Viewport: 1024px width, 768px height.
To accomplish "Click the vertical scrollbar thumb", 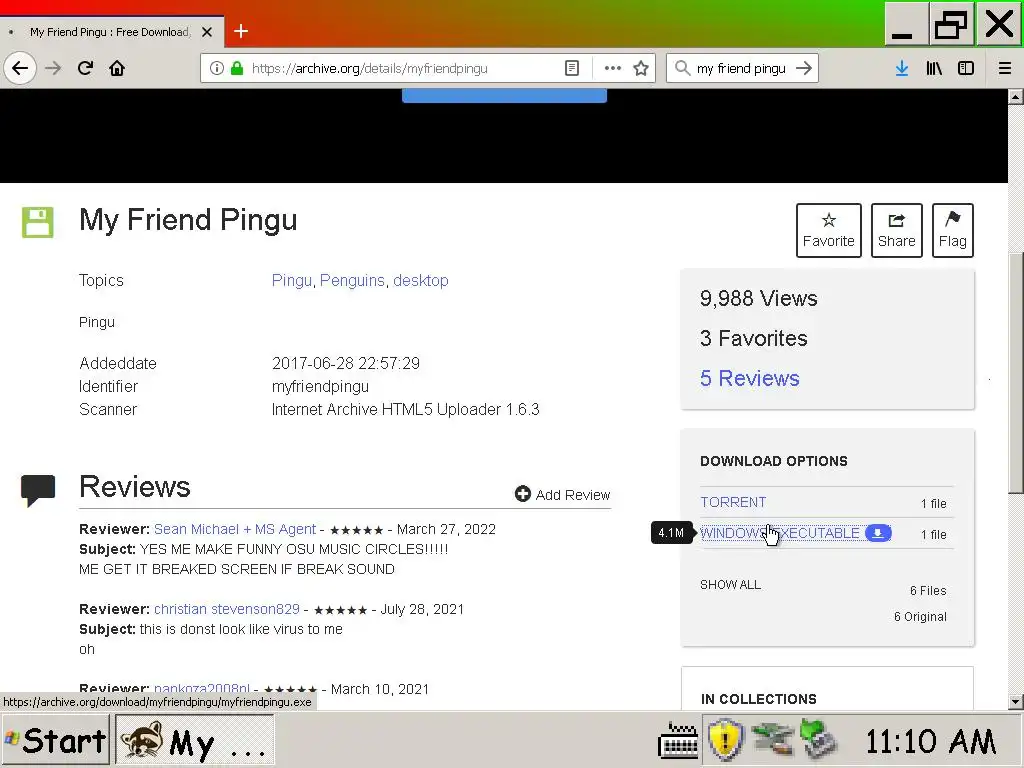I will (1016, 372).
